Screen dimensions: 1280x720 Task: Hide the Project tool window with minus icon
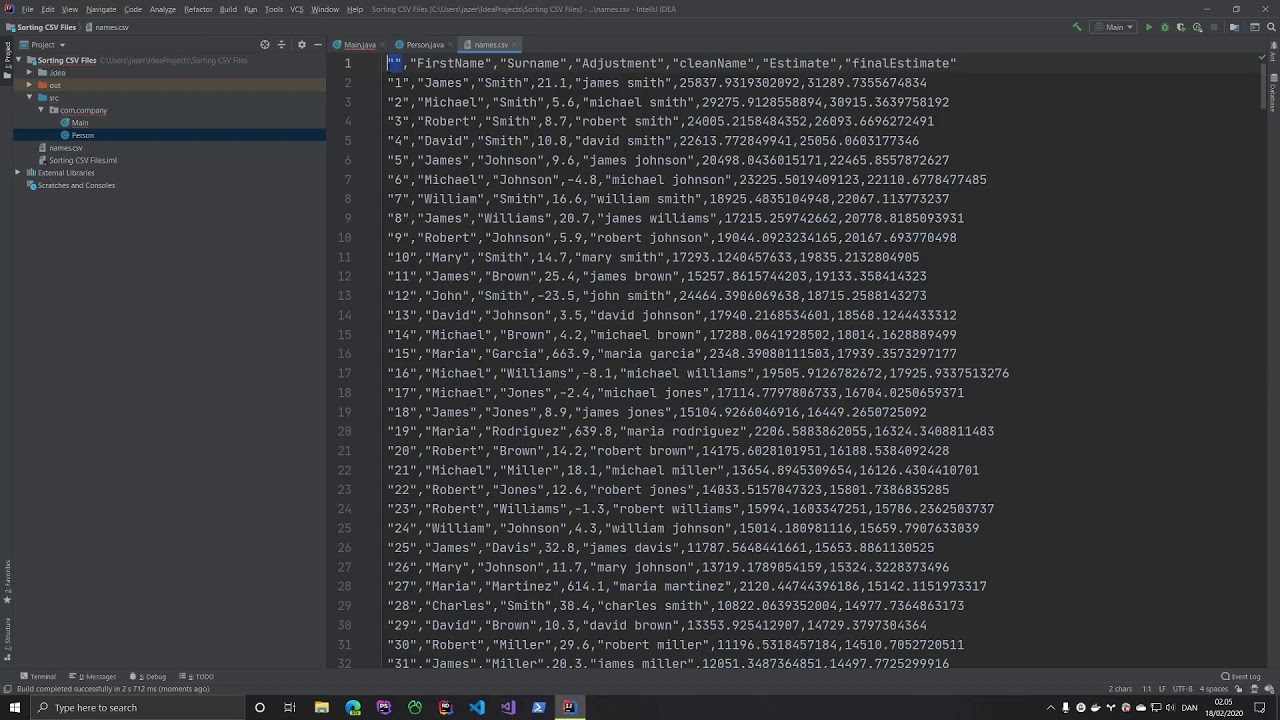318,45
